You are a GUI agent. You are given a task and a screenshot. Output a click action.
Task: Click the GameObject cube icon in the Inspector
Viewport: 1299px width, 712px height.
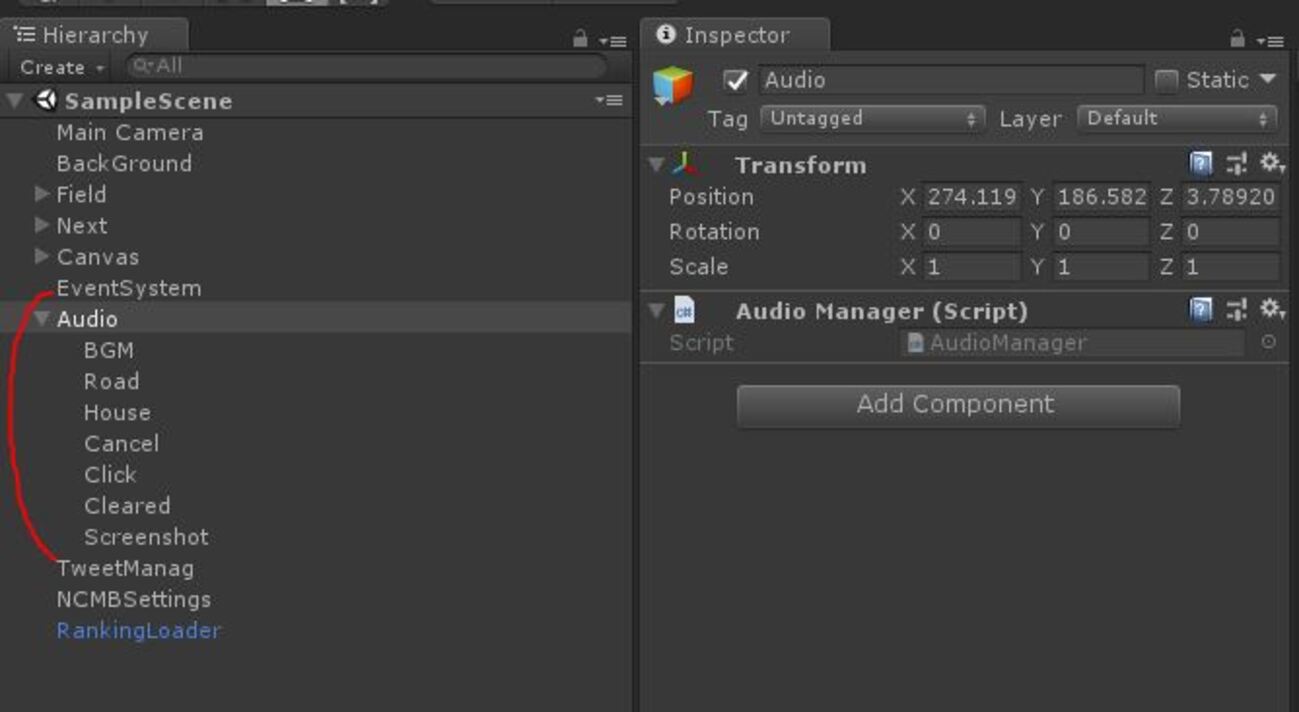pyautogui.click(x=673, y=86)
